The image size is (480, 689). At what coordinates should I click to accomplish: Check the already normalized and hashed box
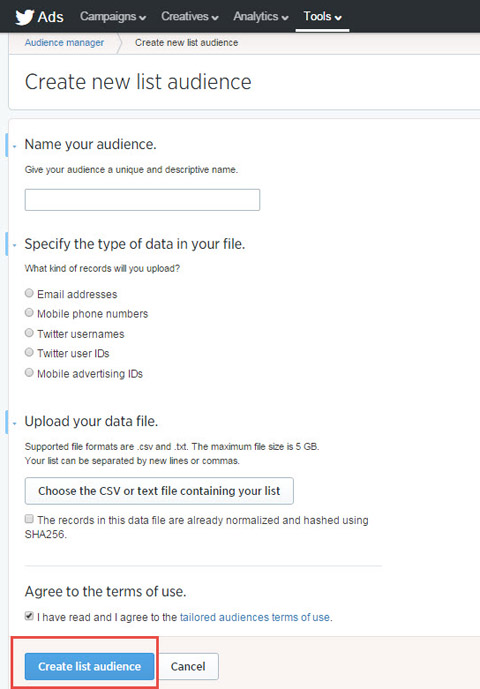pos(29,519)
